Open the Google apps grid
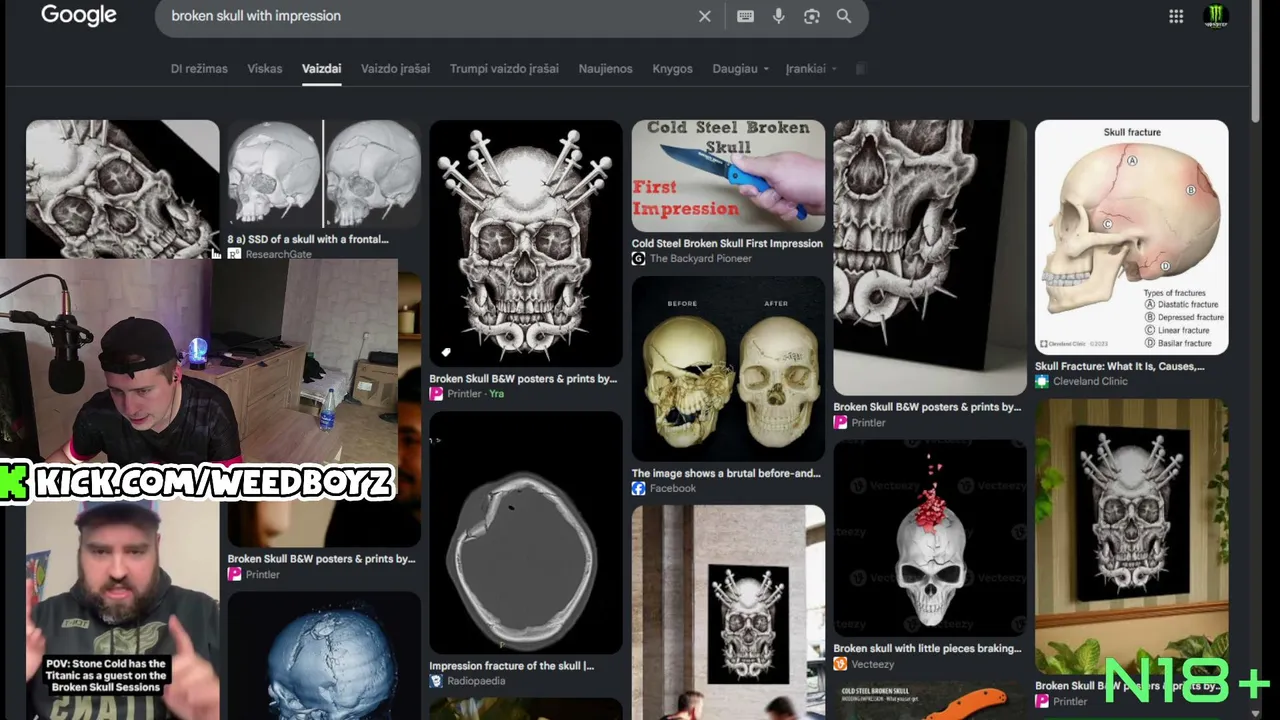Image resolution: width=1280 pixels, height=720 pixels. (x=1176, y=16)
